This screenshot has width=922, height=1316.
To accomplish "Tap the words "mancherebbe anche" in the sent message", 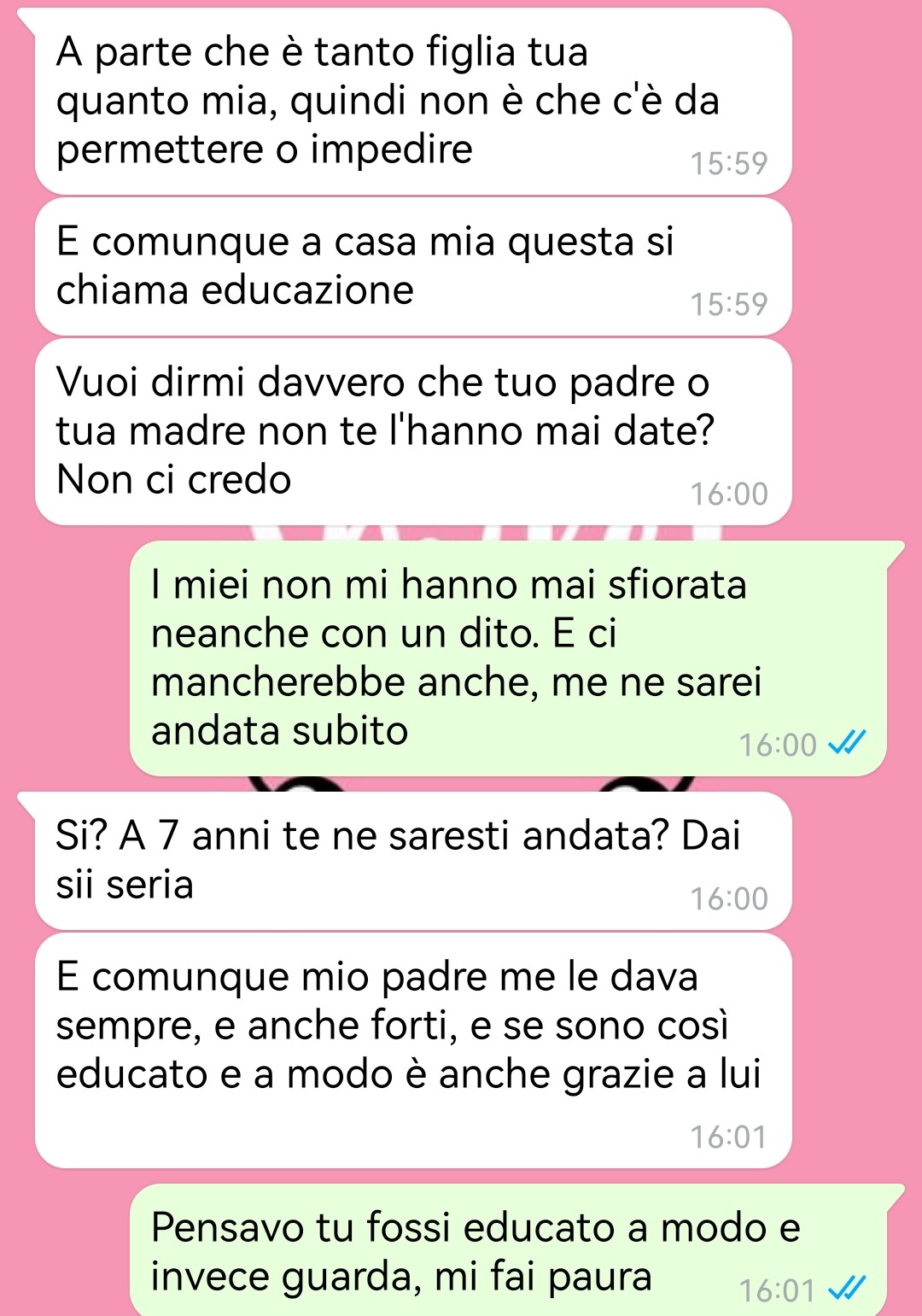I will (345, 682).
